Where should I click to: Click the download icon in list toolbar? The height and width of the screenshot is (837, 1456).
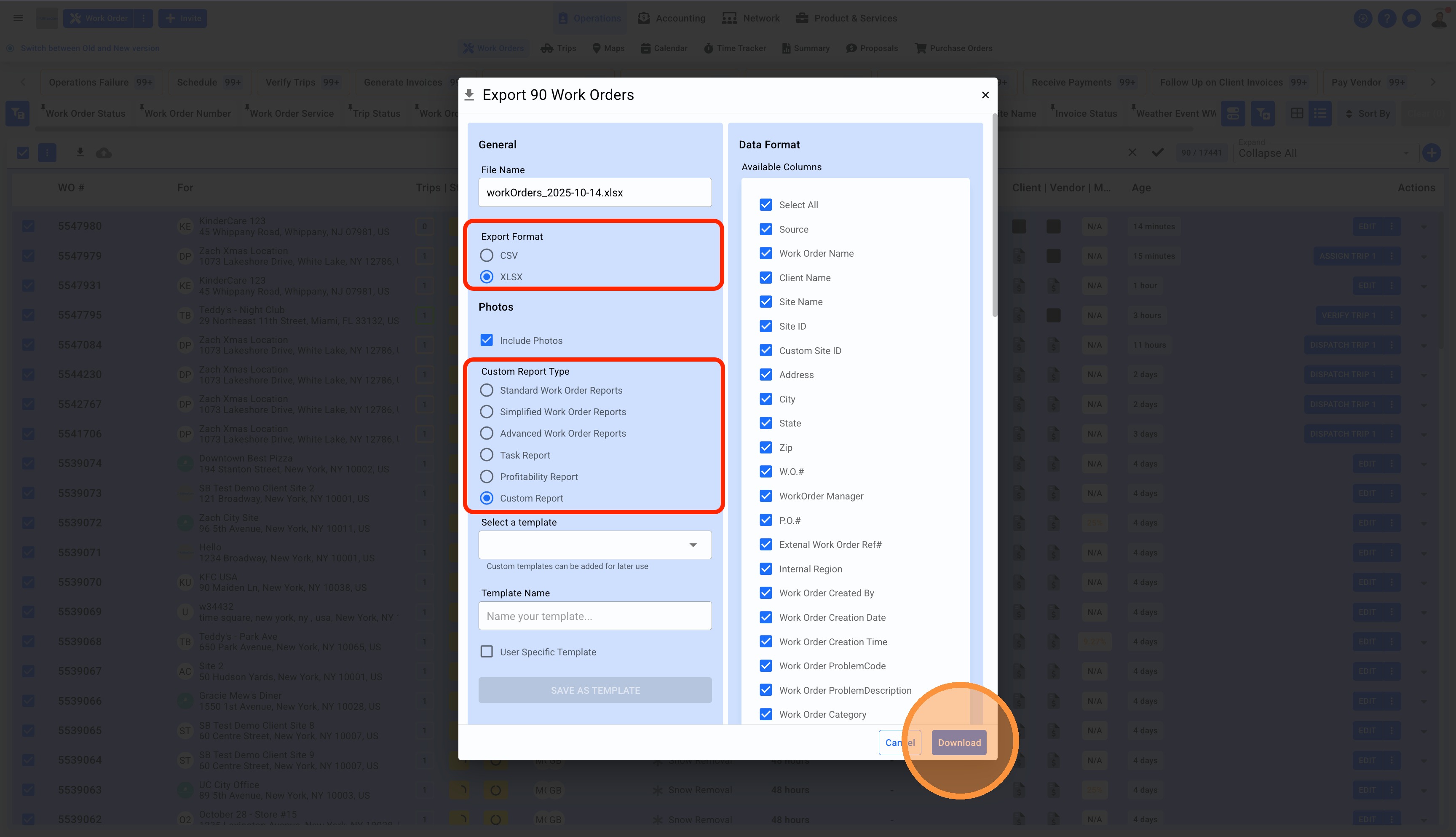click(x=80, y=152)
